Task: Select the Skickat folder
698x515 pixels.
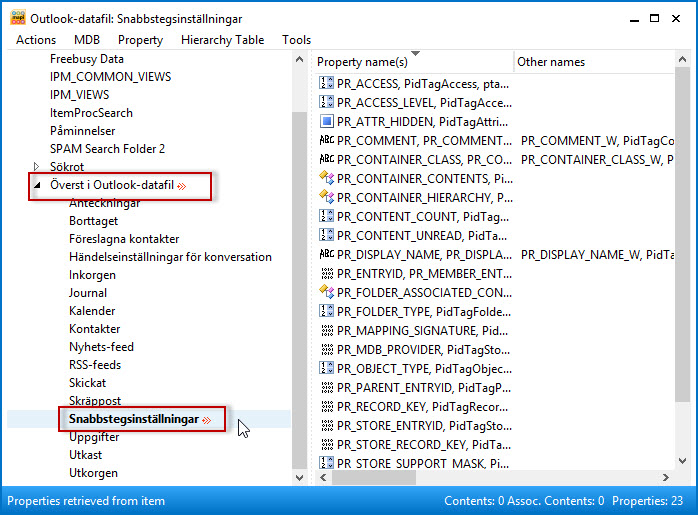Action: pos(87,383)
